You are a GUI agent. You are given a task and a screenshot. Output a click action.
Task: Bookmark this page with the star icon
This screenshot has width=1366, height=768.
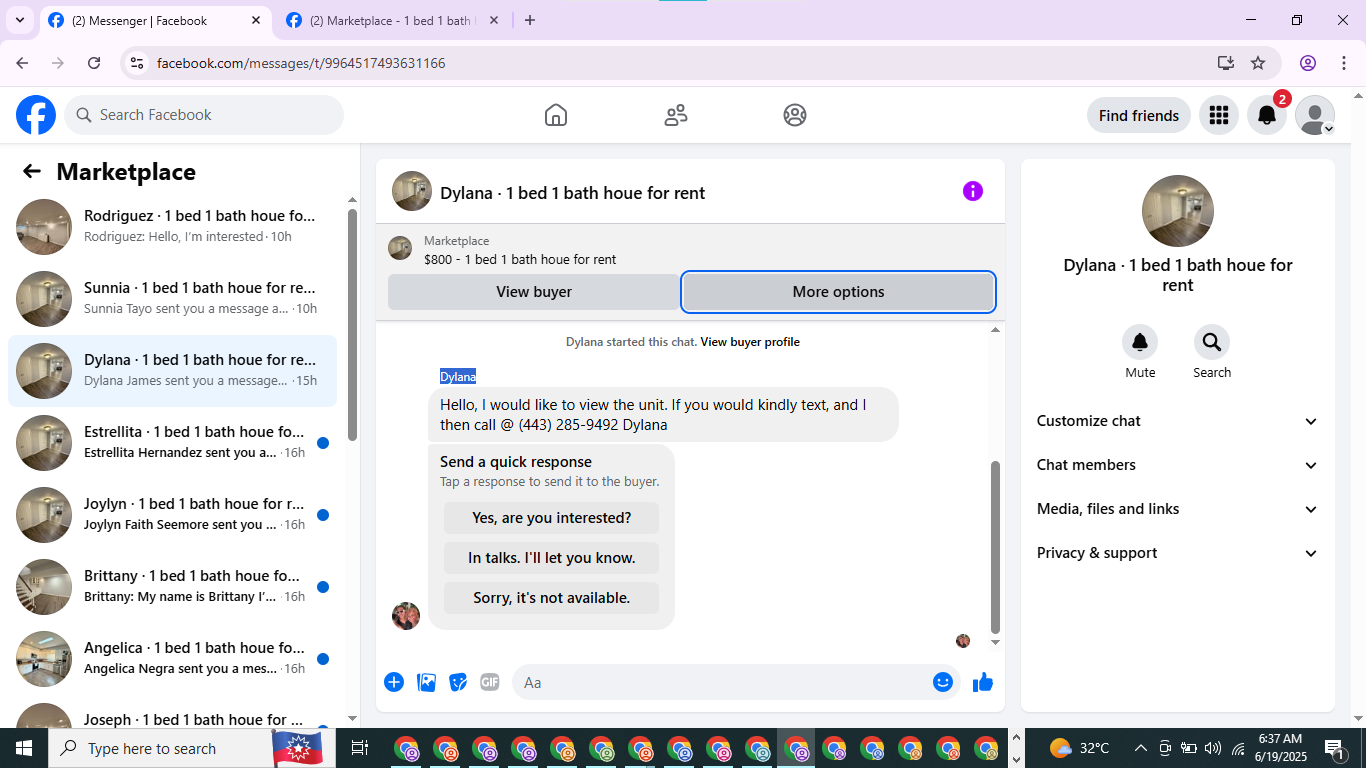pyautogui.click(x=1258, y=63)
